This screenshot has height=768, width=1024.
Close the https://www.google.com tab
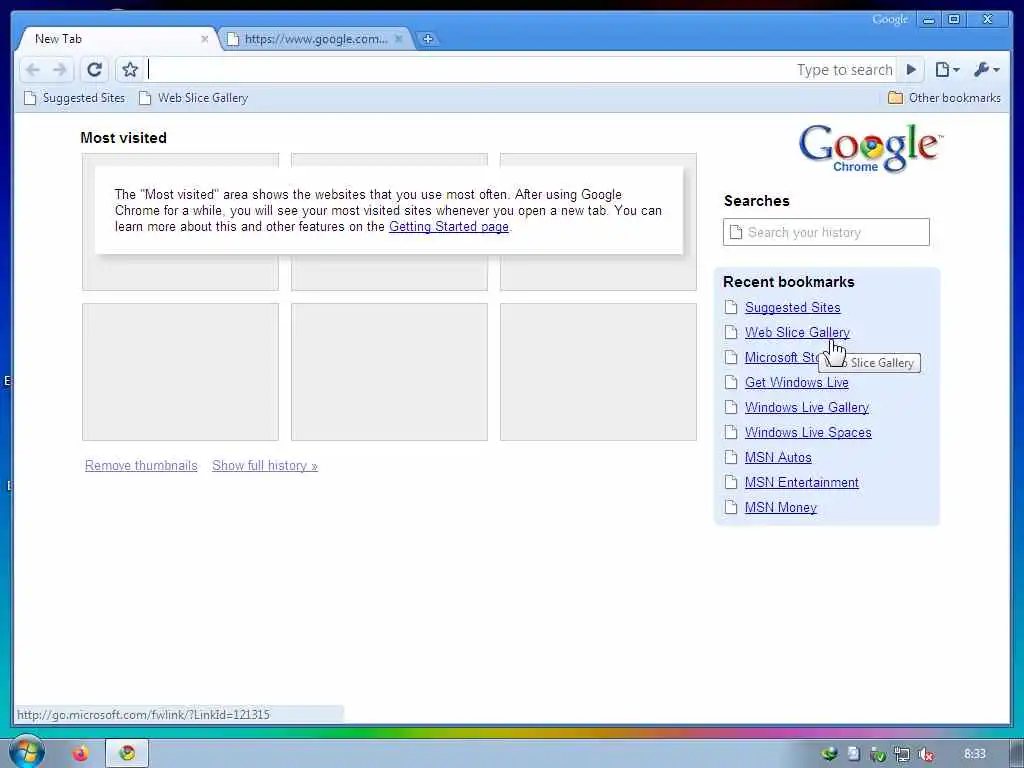pyautogui.click(x=398, y=39)
